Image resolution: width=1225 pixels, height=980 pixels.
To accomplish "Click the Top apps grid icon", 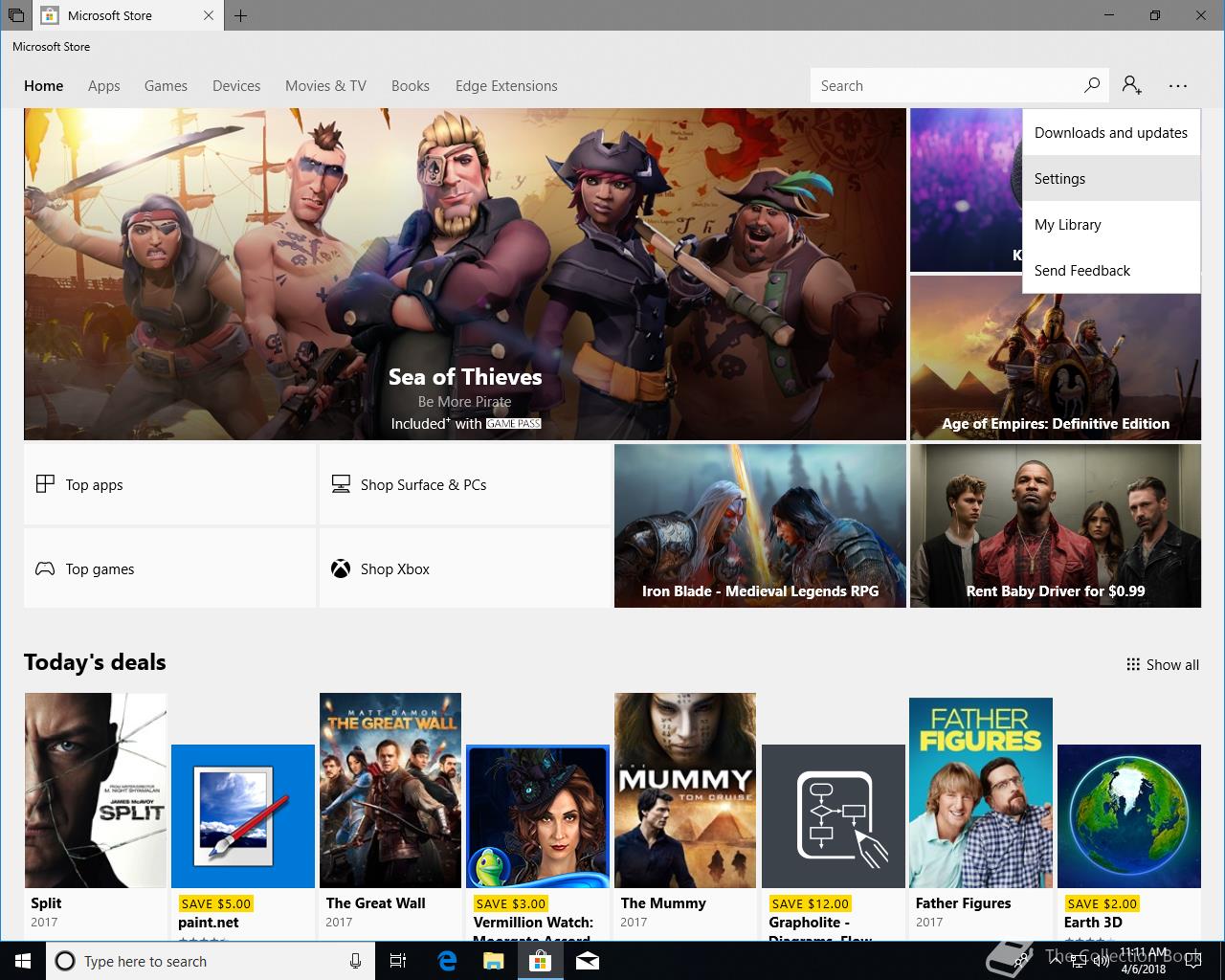I will (45, 484).
